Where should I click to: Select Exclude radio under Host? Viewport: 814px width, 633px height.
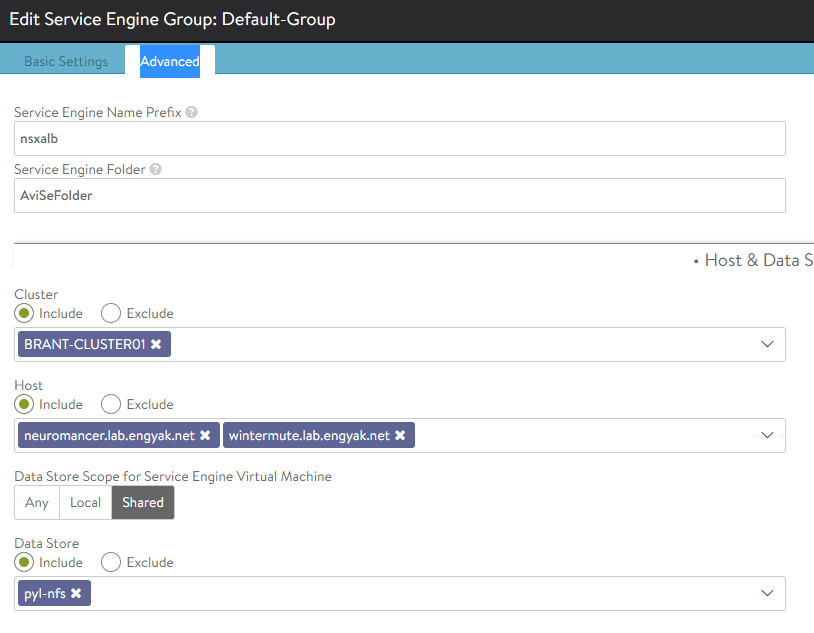(x=111, y=404)
